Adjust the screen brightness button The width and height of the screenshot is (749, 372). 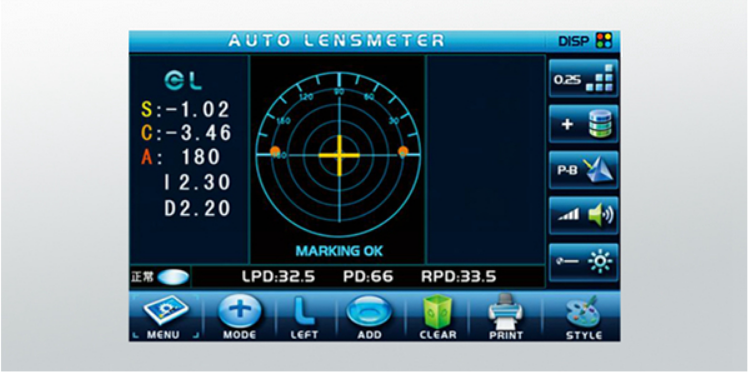click(x=583, y=262)
